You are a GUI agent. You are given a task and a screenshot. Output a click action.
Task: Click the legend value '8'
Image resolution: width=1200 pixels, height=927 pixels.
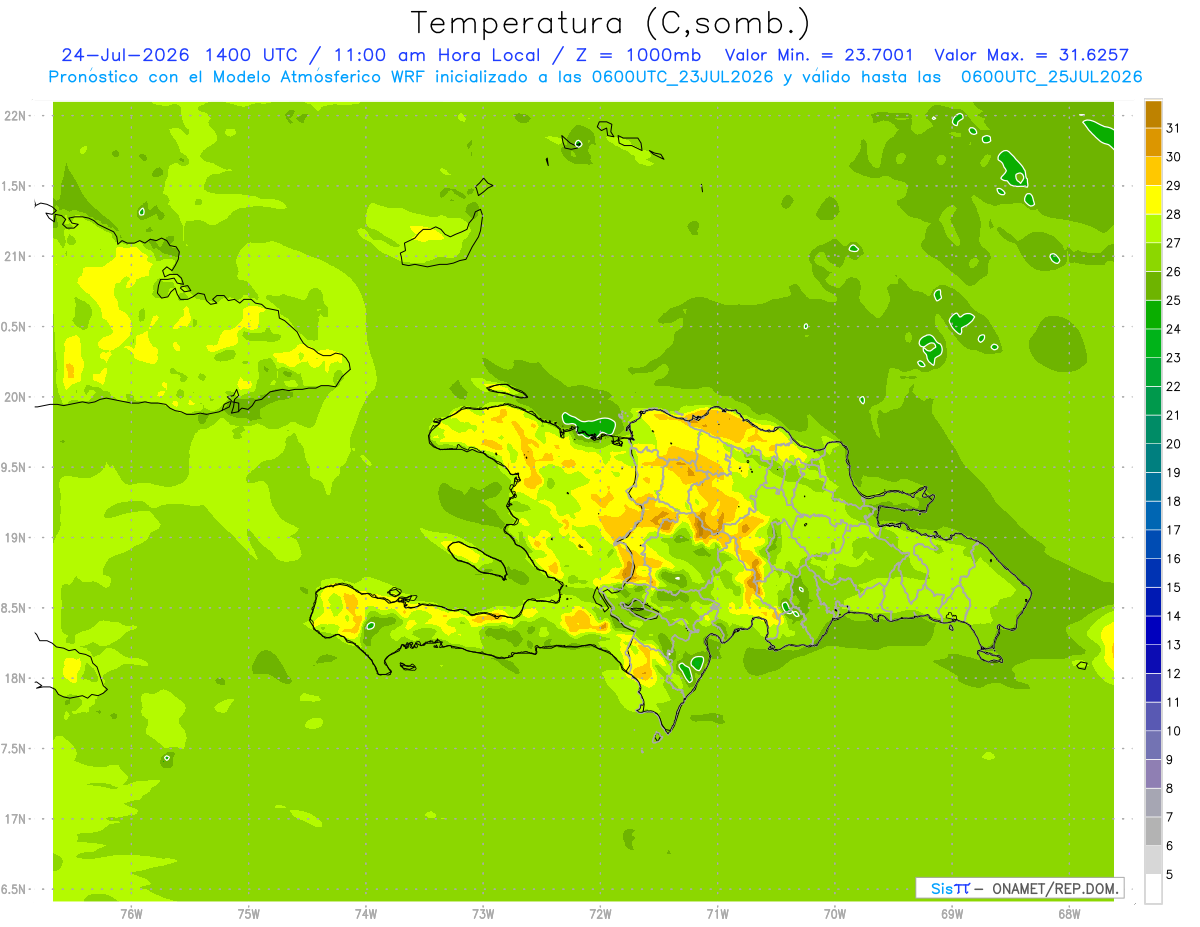pos(1169,788)
